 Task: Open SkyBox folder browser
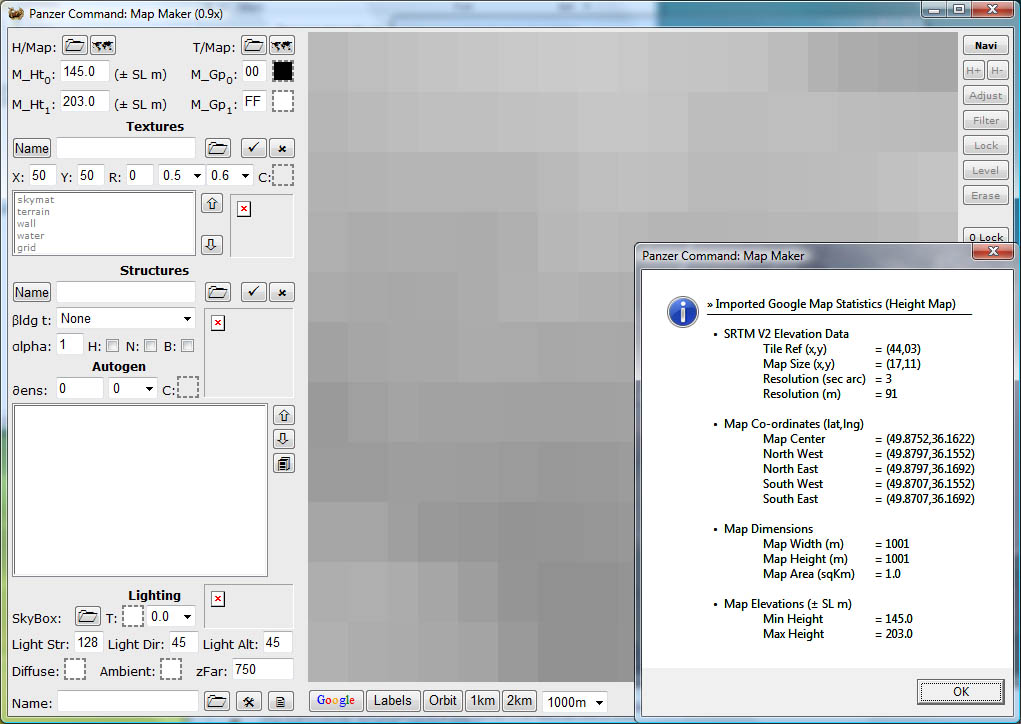(x=87, y=616)
